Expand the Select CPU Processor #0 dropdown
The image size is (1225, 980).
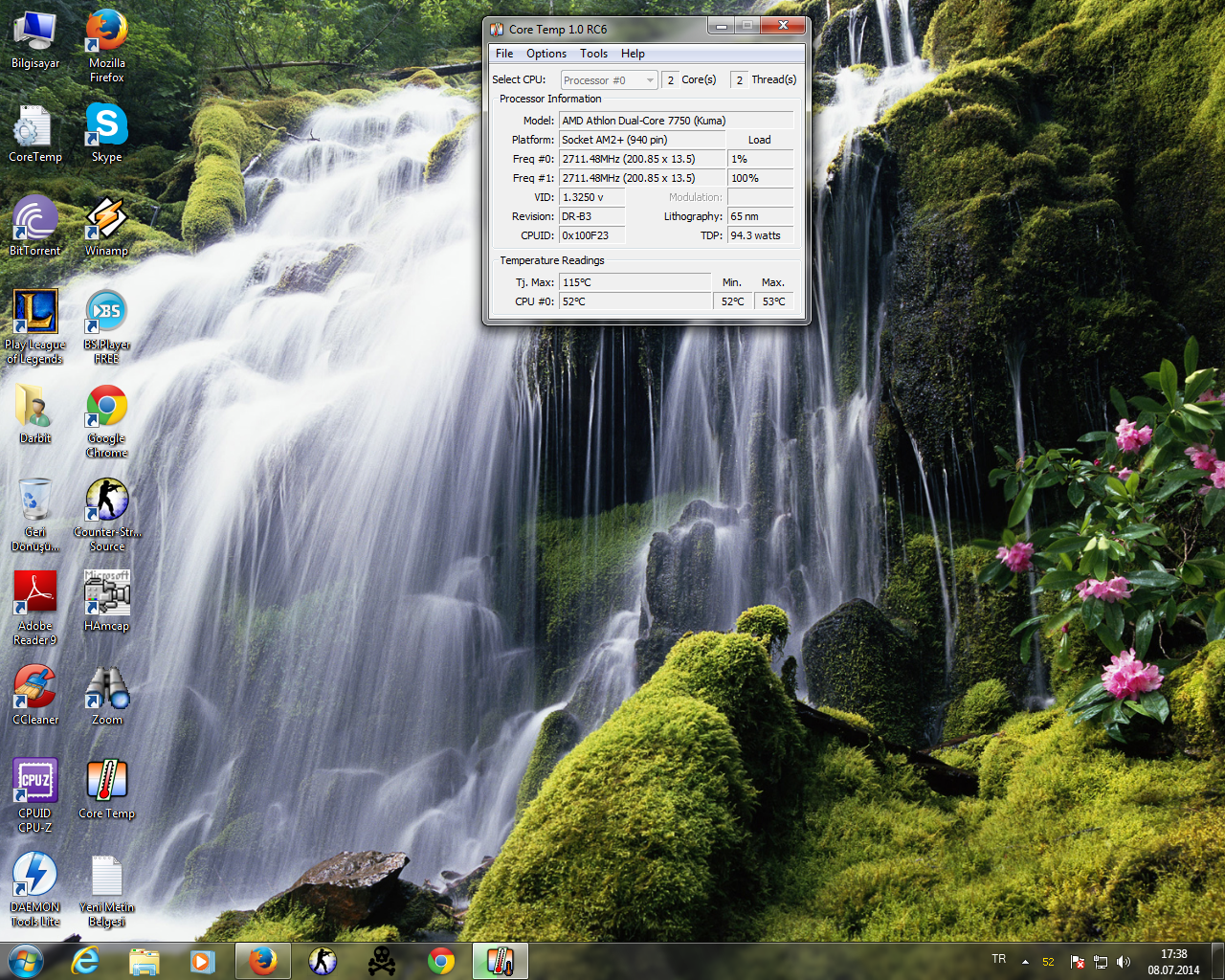point(609,80)
